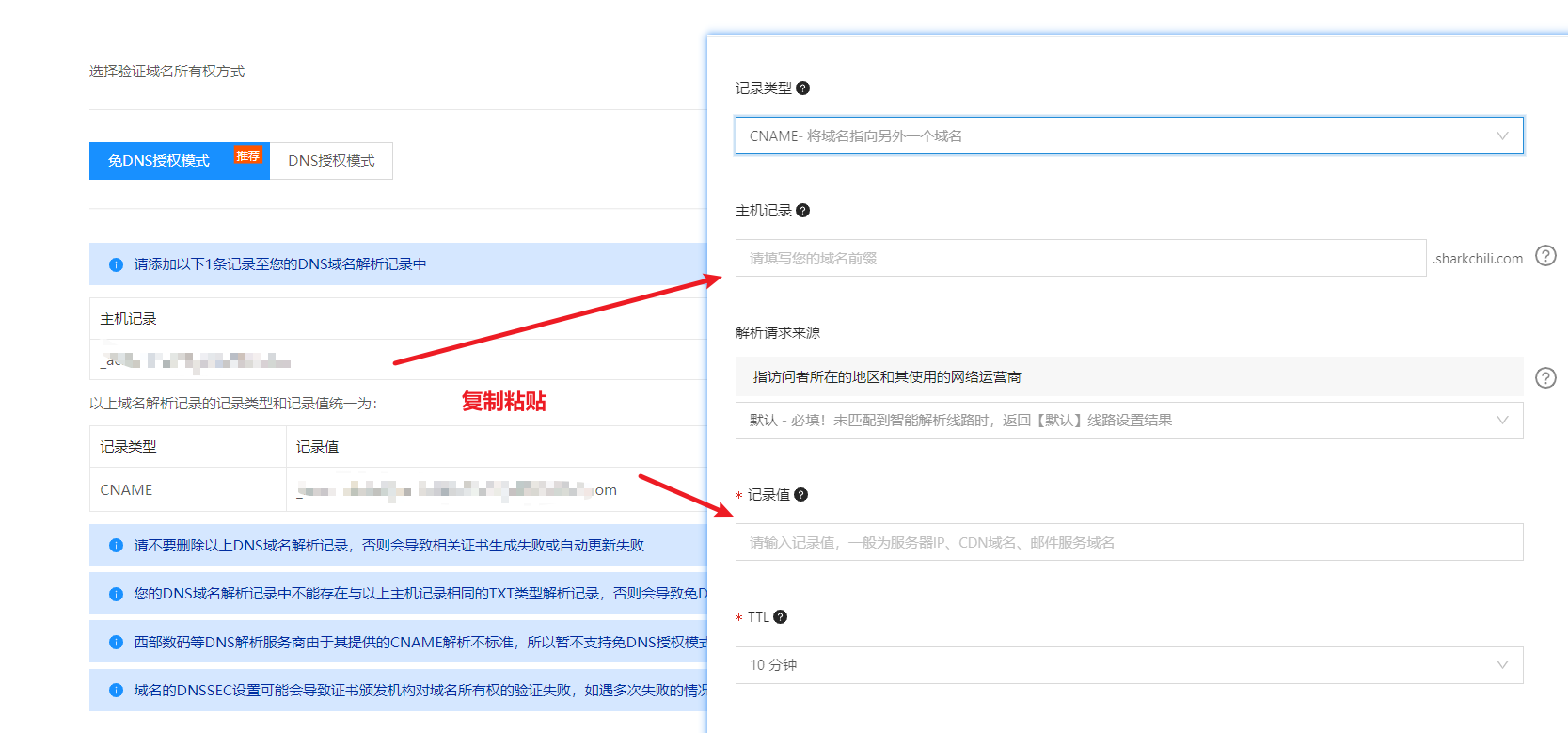Open the 记录类型 CNAME dropdown
This screenshot has width=1568, height=733.
[1129, 135]
